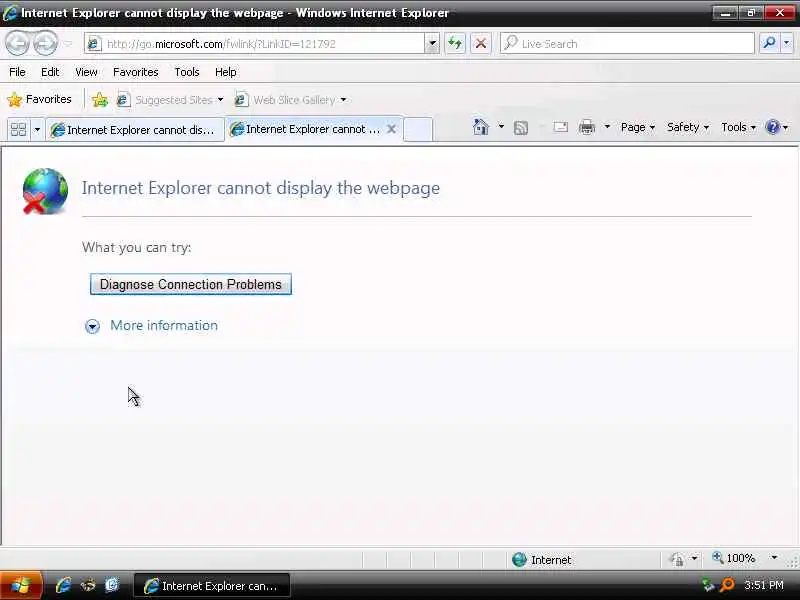This screenshot has height=600, width=800.
Task: Click the Windows Start button
Action: click(x=20, y=586)
